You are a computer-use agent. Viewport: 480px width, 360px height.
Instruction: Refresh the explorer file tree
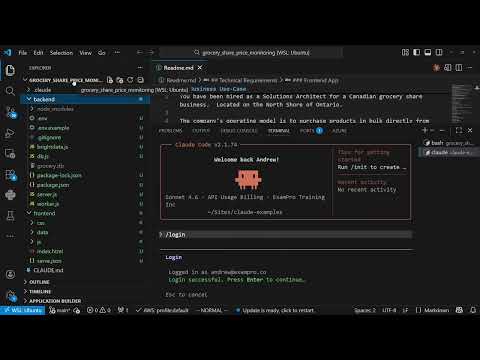(130, 80)
